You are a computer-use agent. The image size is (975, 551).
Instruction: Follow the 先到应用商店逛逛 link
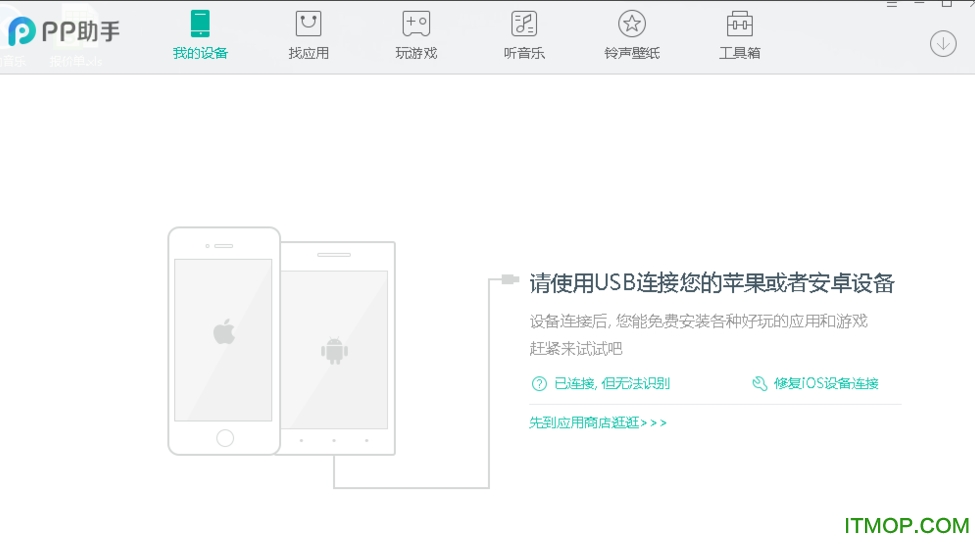coord(597,422)
